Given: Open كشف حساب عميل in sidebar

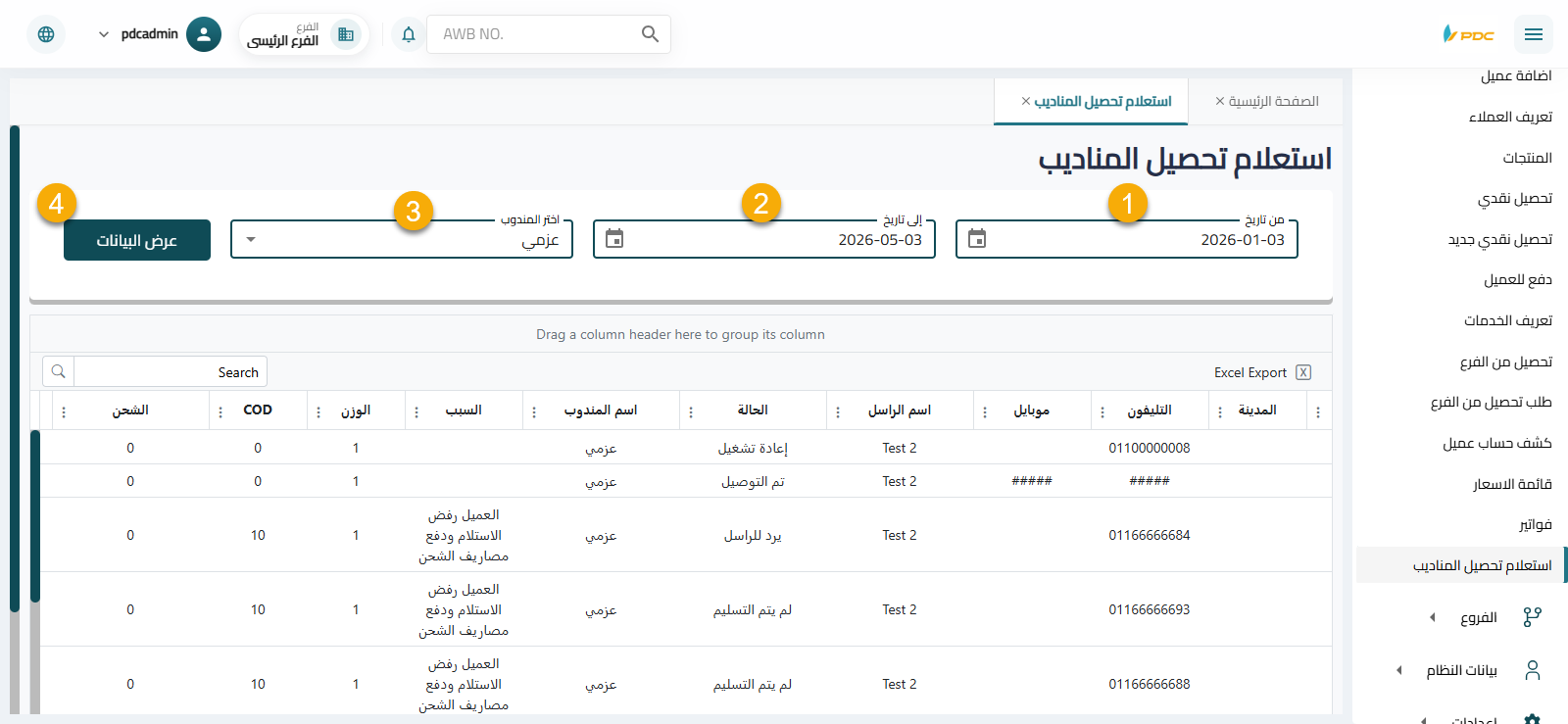Looking at the screenshot, I should pyautogui.click(x=1497, y=443).
